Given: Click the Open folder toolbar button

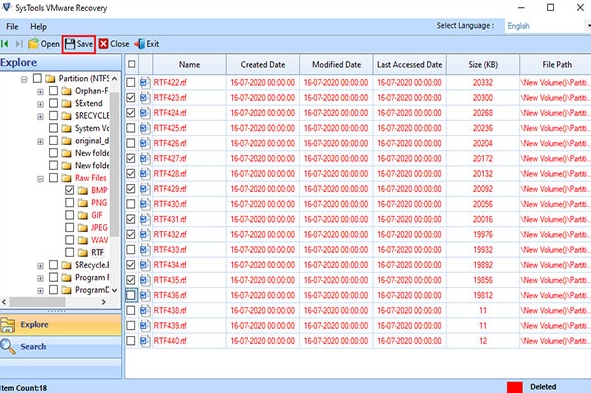Looking at the screenshot, I should pyautogui.click(x=44, y=44).
